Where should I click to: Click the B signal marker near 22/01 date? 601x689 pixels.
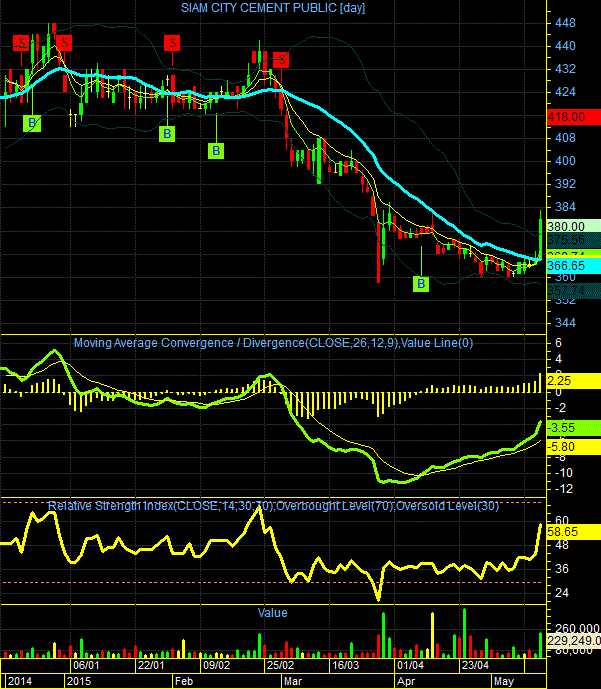167,134
